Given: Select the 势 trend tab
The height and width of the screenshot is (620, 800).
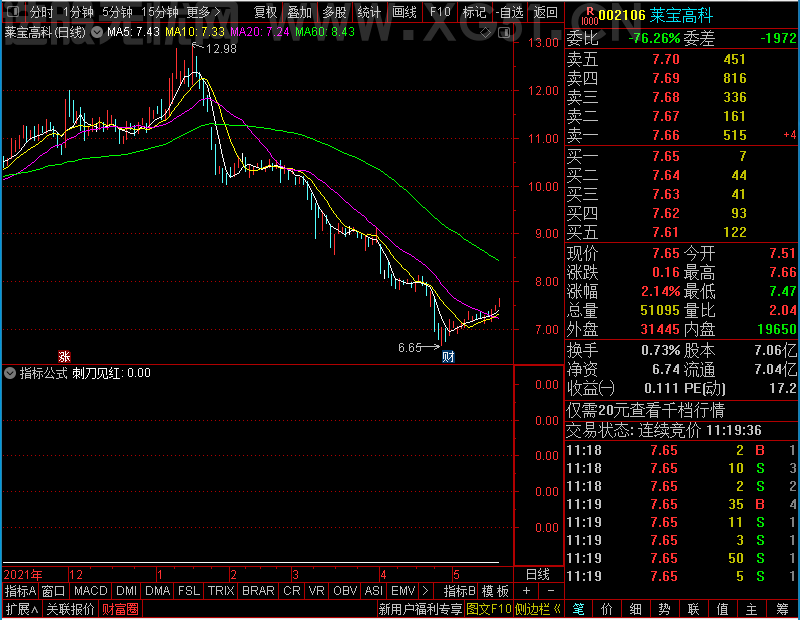Looking at the screenshot, I should tap(664, 609).
